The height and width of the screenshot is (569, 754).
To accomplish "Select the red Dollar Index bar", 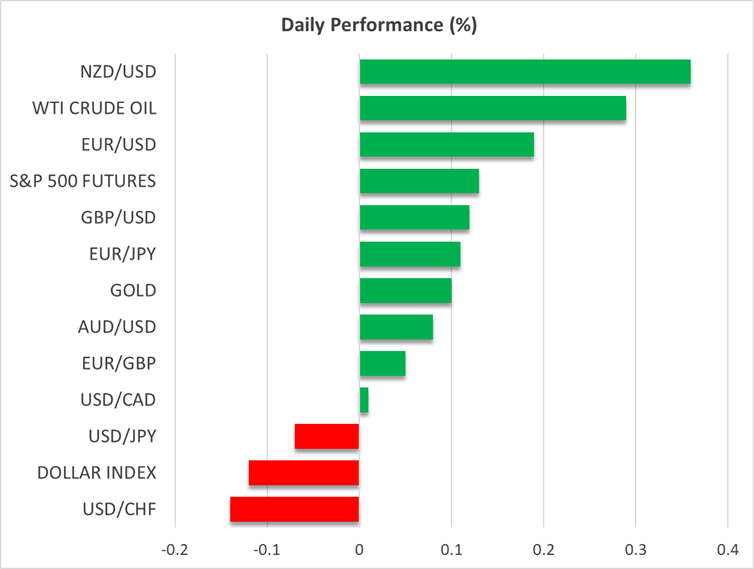I will coord(304,473).
